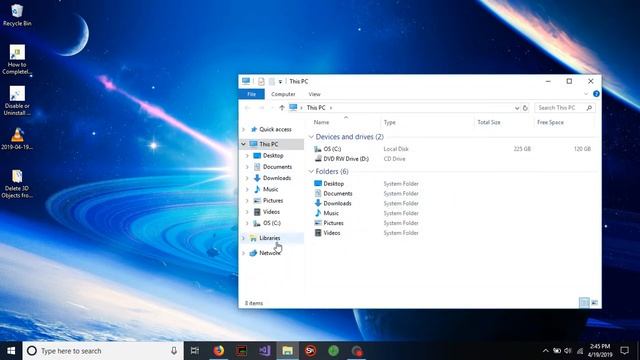Open the volume control in the tray
Screen dimensions: 640x360
click(x=568, y=351)
